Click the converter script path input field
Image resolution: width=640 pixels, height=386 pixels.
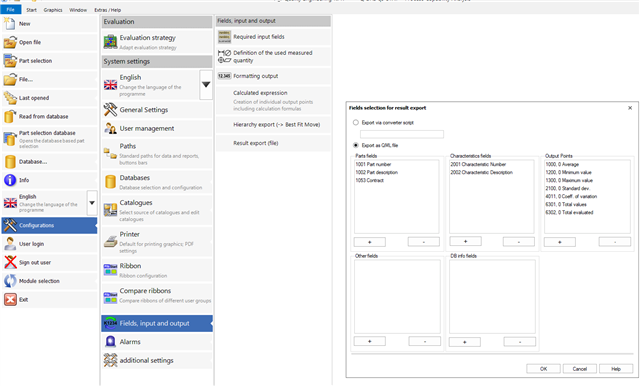coord(402,134)
